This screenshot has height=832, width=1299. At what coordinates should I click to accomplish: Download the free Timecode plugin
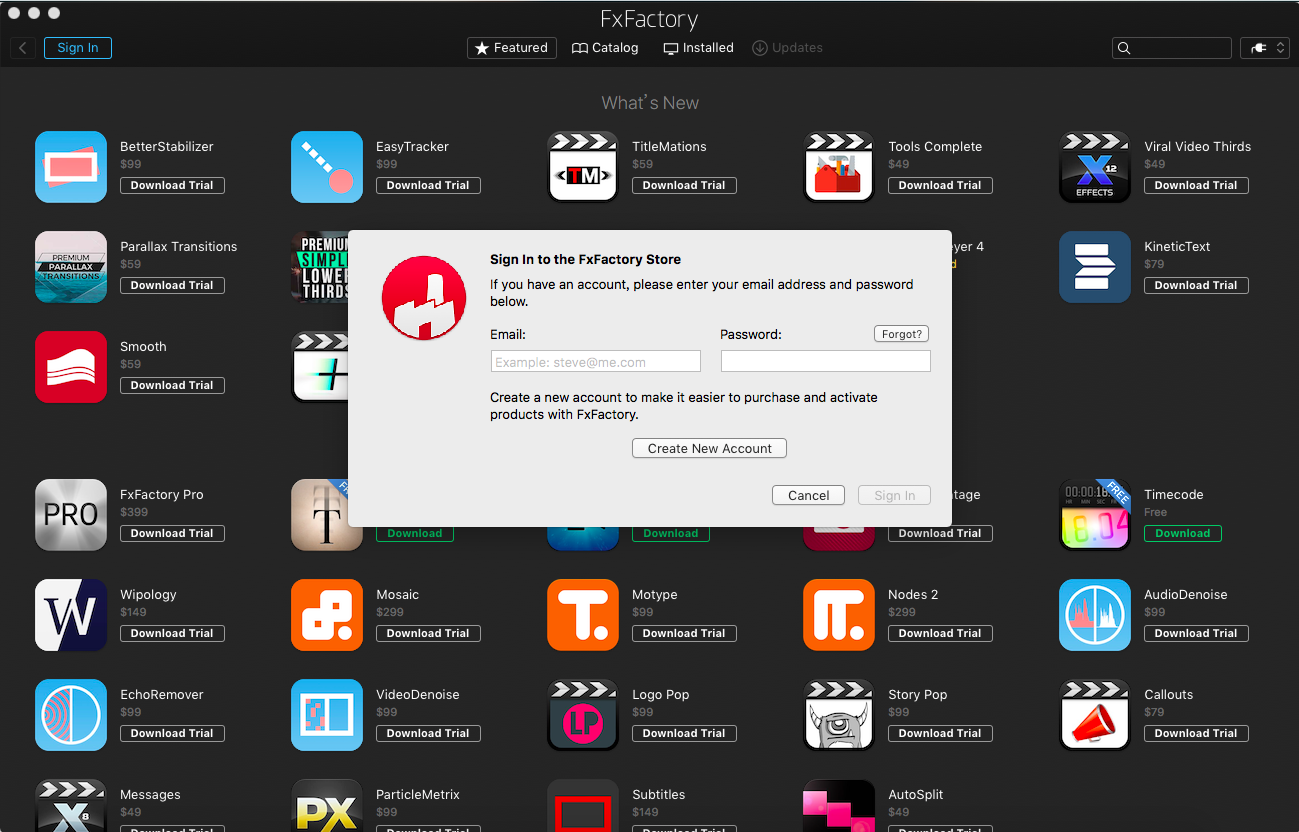coord(1182,533)
